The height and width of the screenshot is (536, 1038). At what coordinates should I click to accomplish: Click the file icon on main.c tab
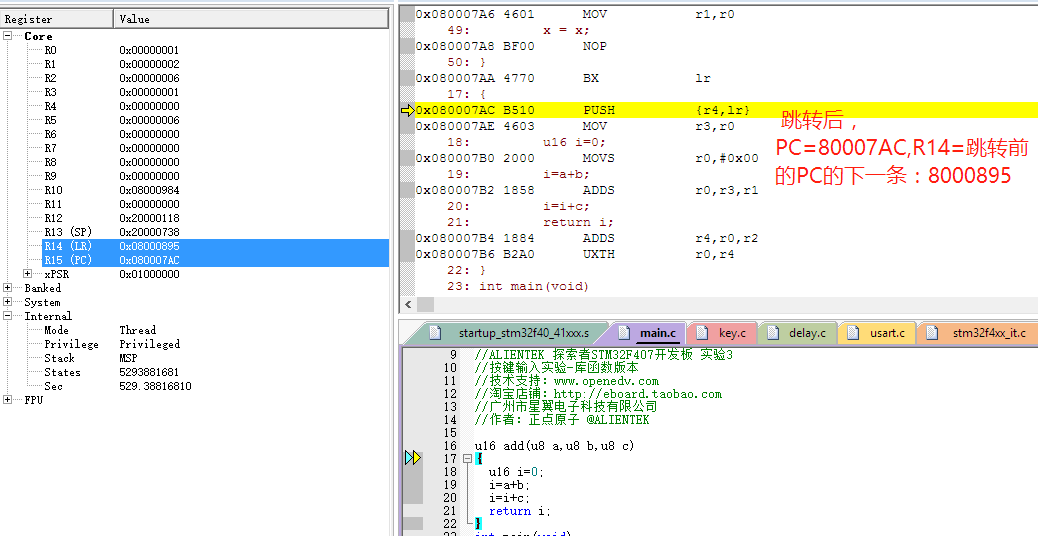622,332
